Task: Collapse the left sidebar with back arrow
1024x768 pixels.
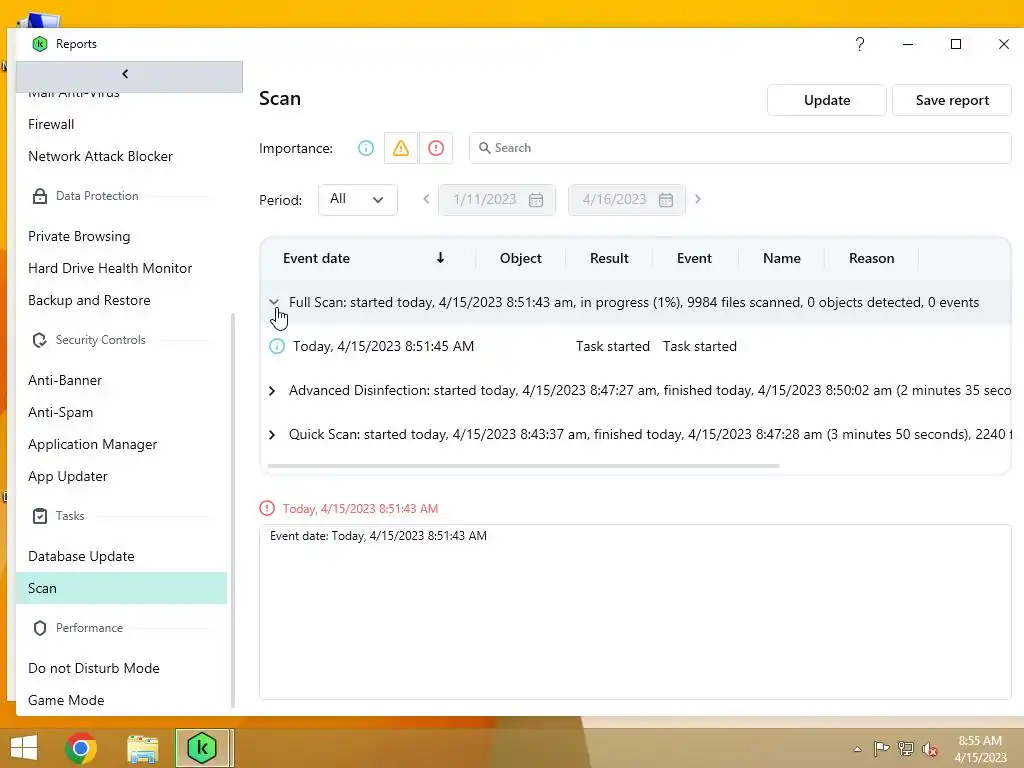Action: [125, 74]
